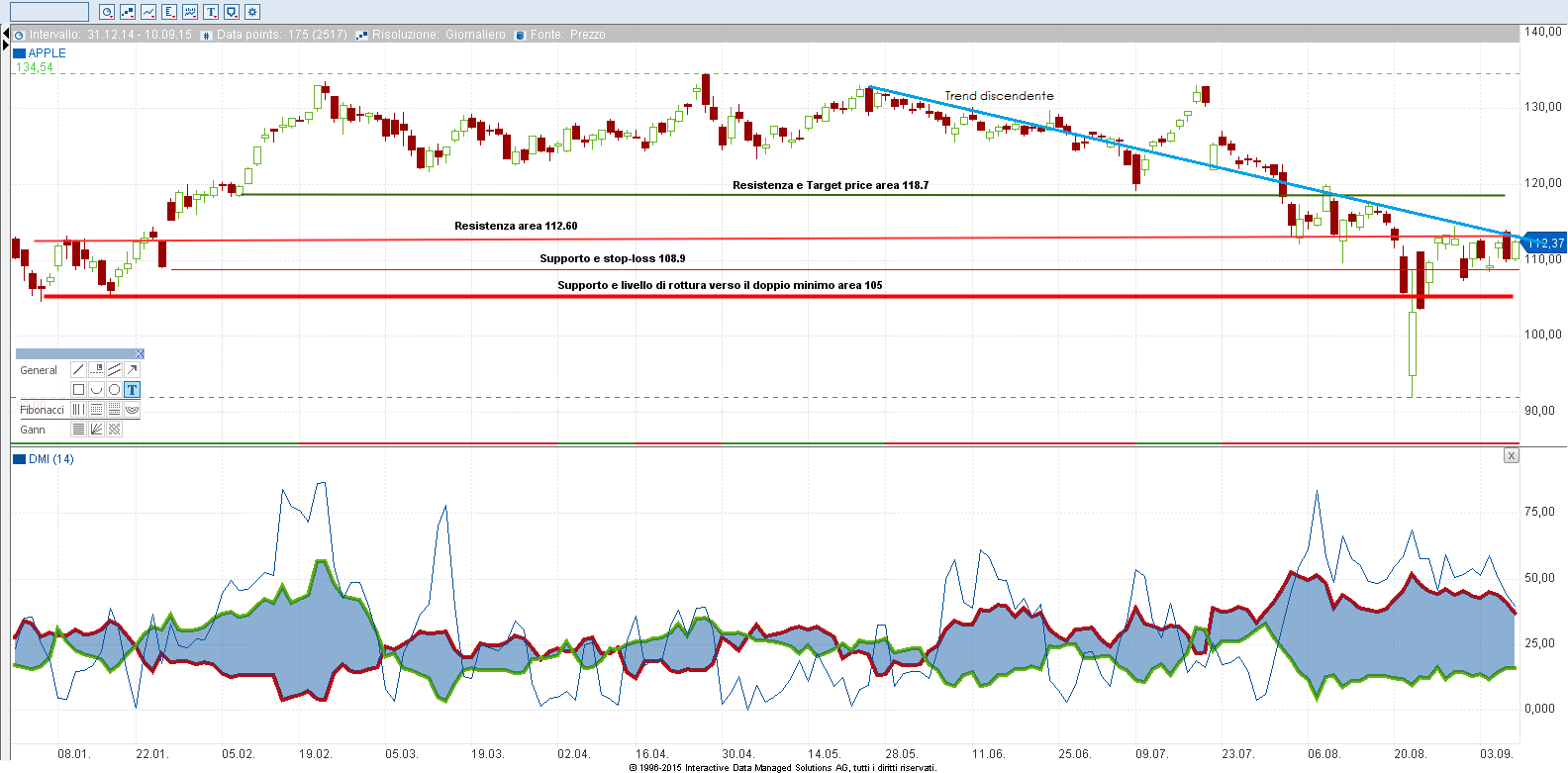Open chart settings with the gear icon
Image resolution: width=1568 pixels, height=773 pixels.
coord(252,12)
